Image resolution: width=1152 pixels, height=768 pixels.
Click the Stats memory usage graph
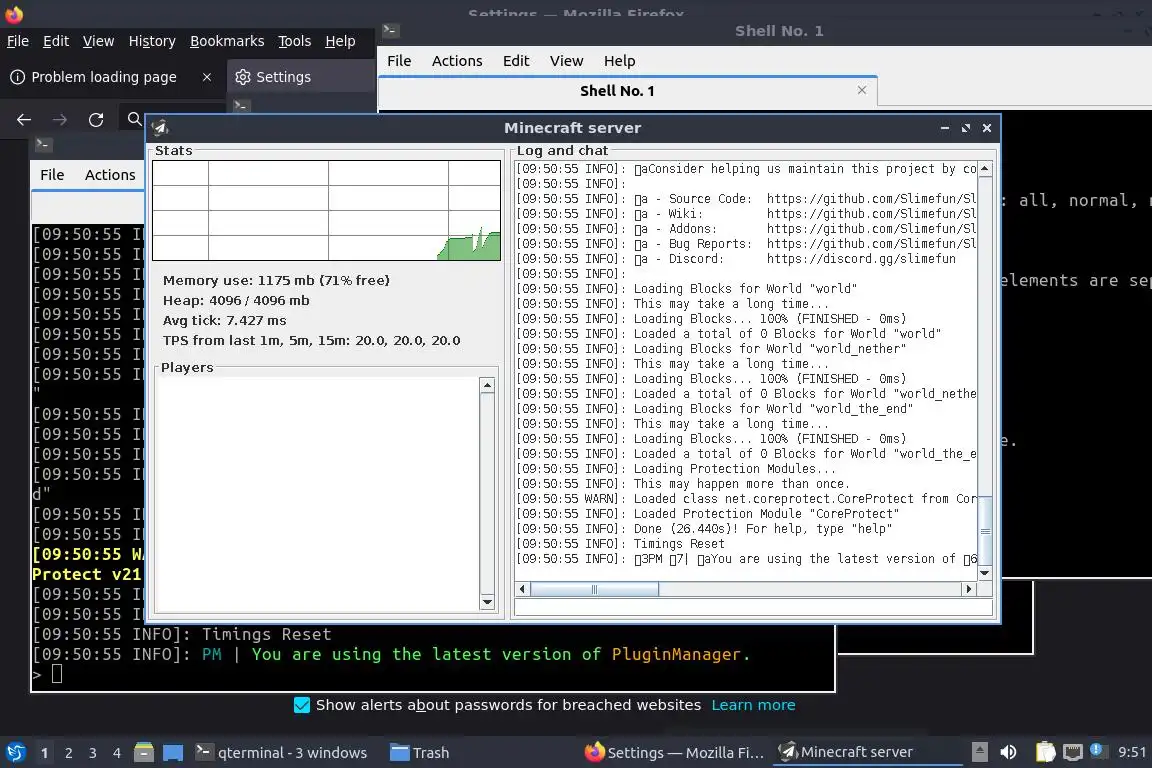(326, 210)
